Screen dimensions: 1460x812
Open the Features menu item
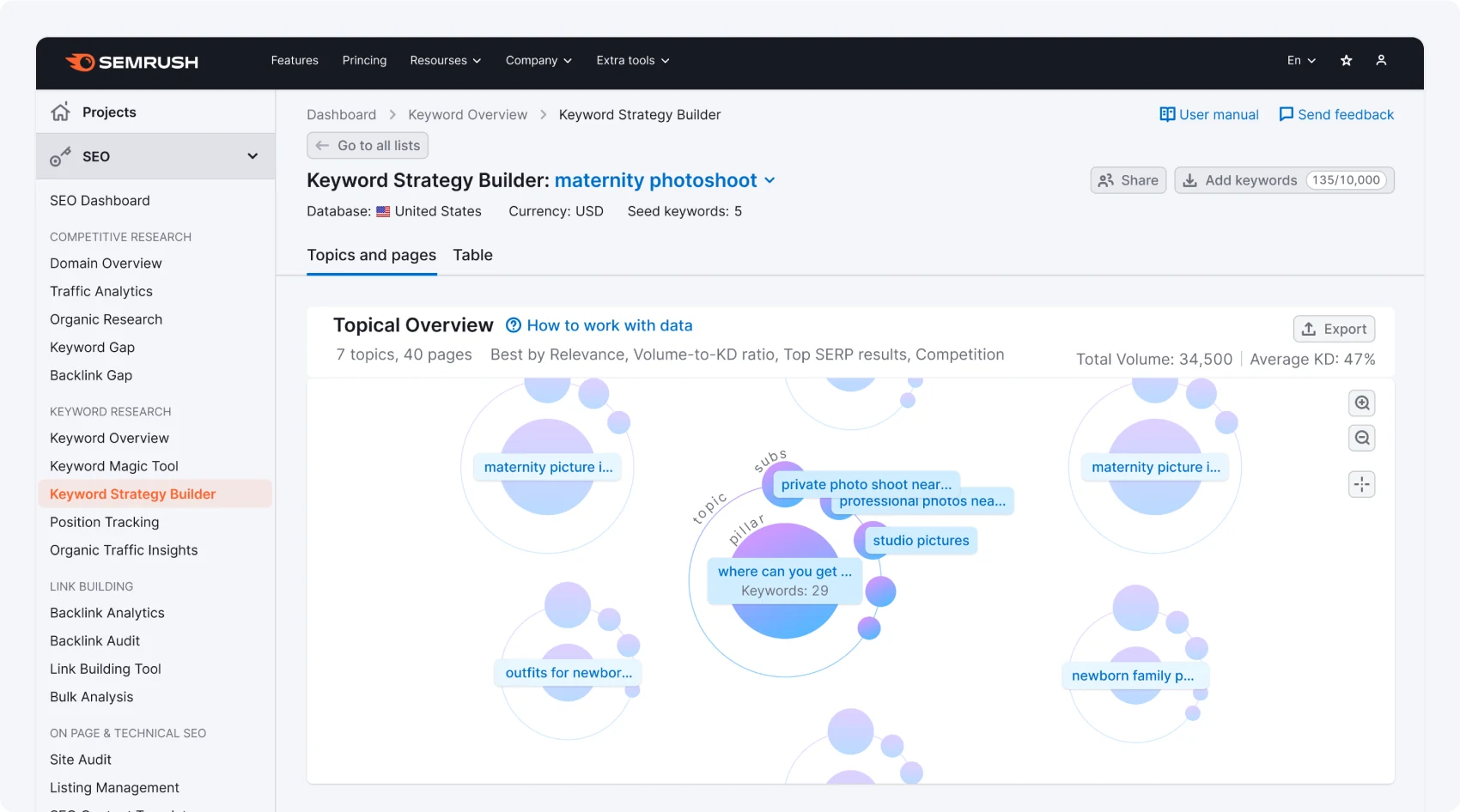pyautogui.click(x=295, y=60)
